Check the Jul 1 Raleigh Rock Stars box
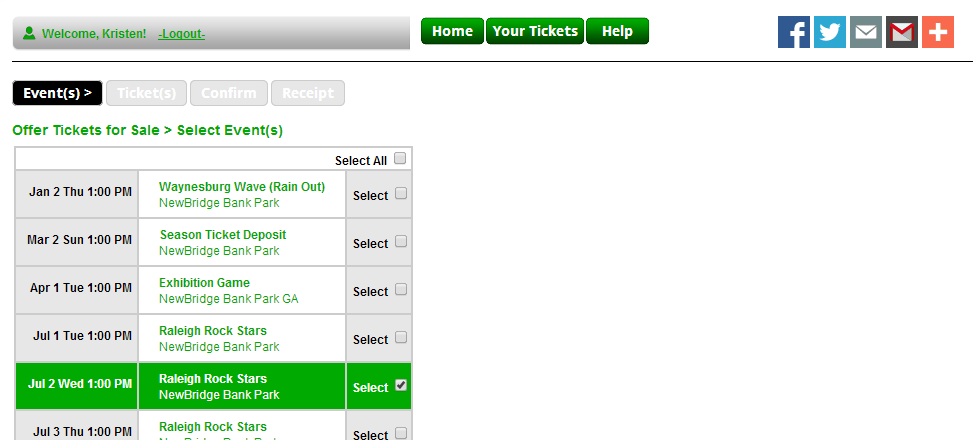Viewport: 973px width, 440px height. point(401,338)
